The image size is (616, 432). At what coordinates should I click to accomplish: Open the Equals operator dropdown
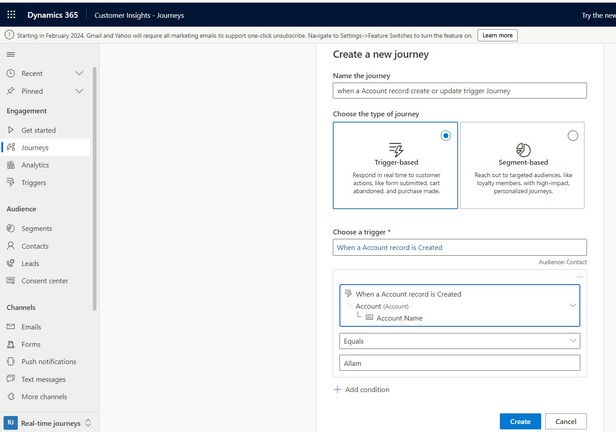click(460, 341)
